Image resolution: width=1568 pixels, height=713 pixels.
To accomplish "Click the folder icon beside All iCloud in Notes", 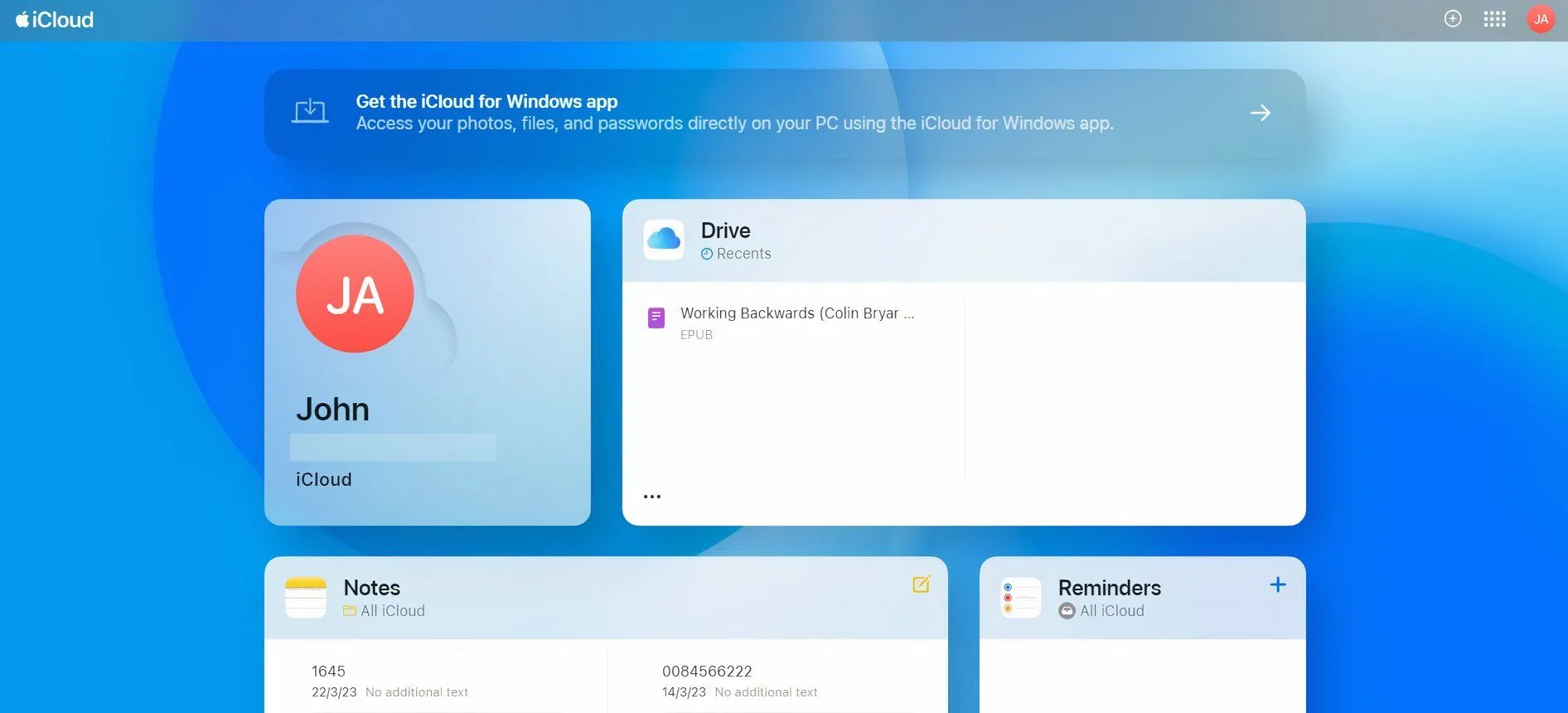I will pyautogui.click(x=350, y=611).
